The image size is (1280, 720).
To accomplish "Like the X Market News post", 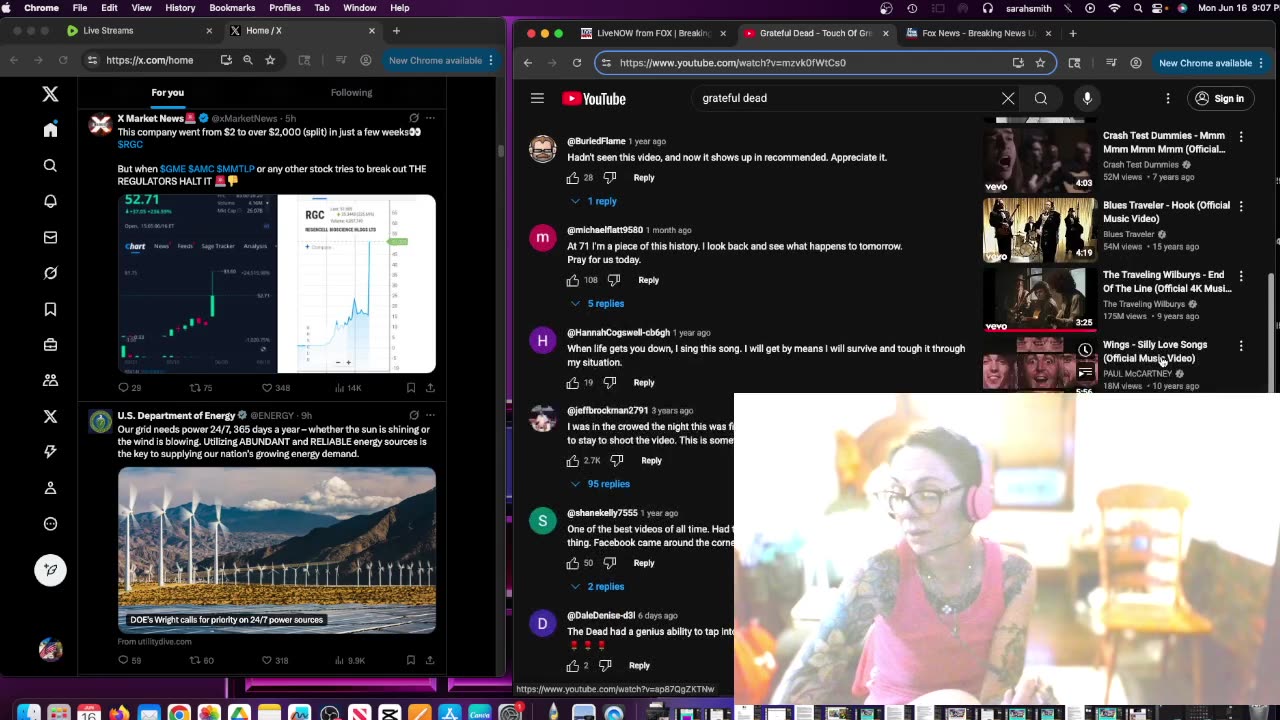I will point(267,388).
